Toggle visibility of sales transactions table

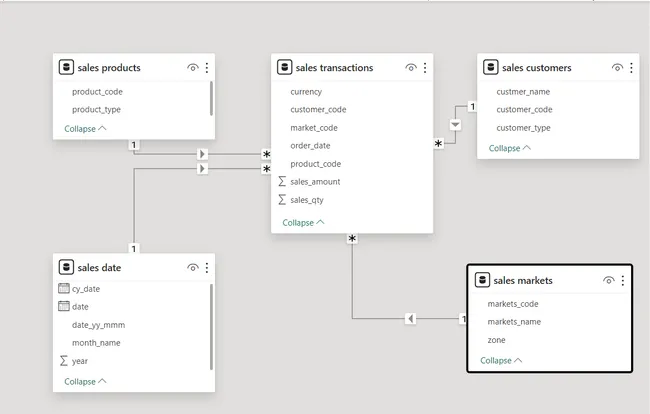click(411, 68)
